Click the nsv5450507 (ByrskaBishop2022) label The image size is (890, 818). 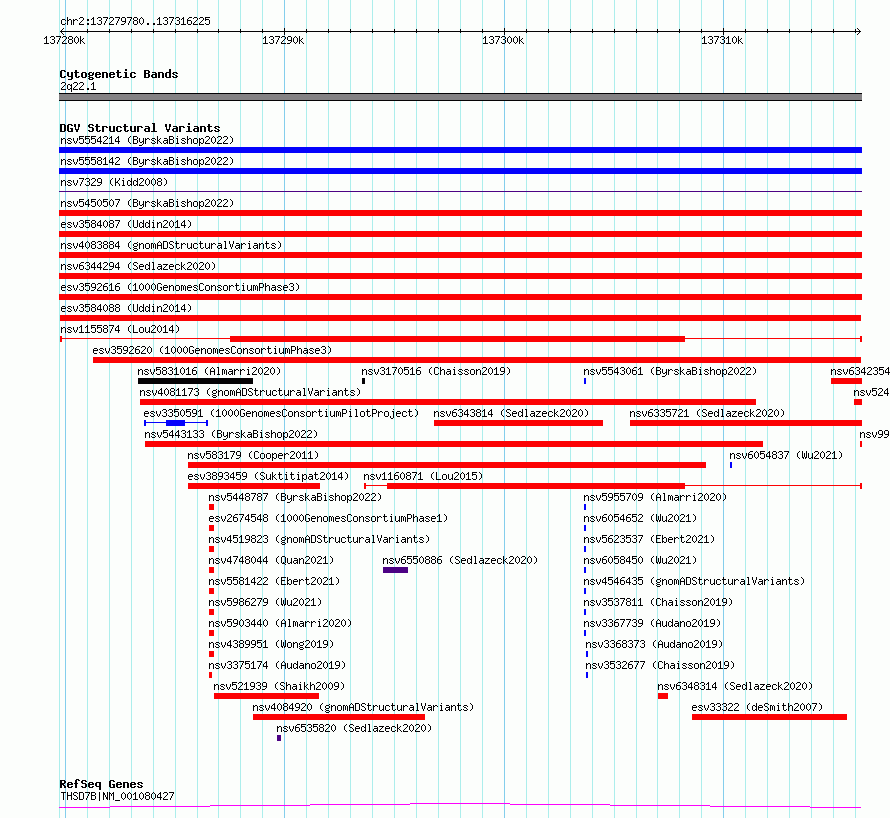click(x=146, y=203)
